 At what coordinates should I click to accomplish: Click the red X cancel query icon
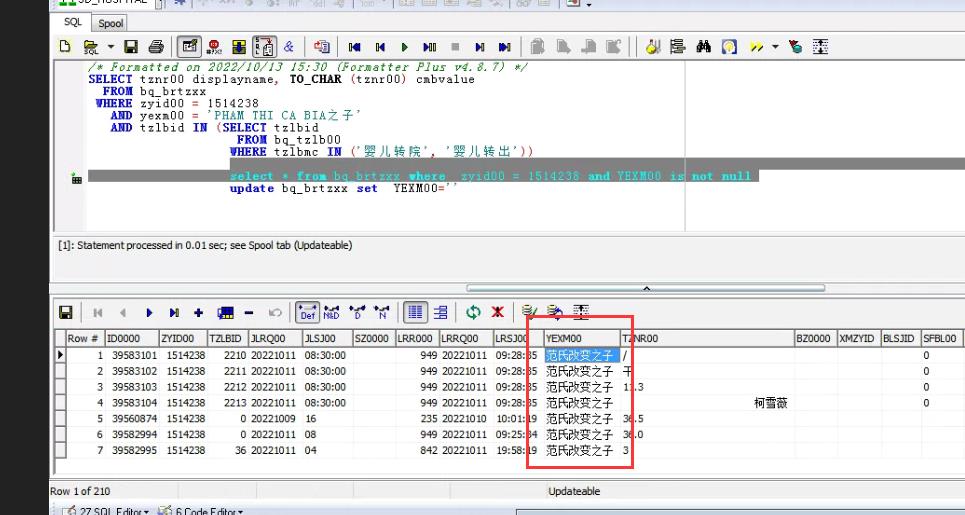coord(497,313)
